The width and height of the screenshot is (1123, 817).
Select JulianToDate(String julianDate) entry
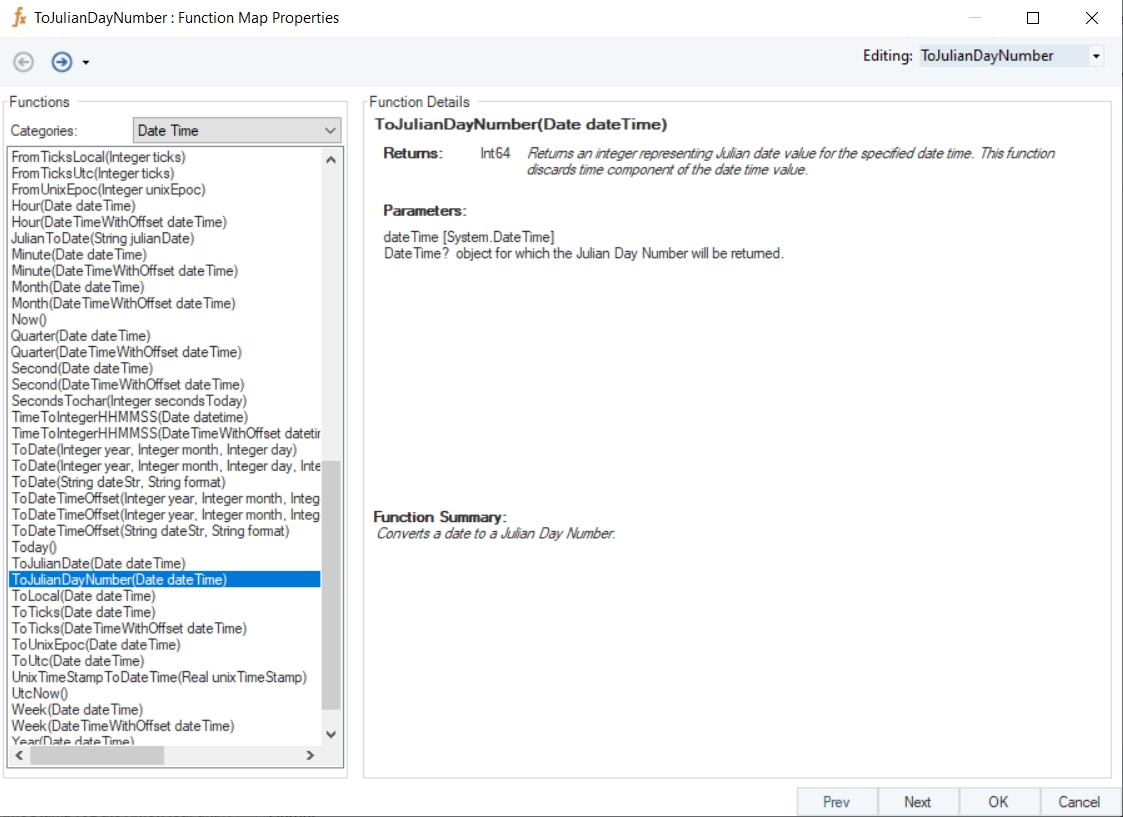[103, 239]
